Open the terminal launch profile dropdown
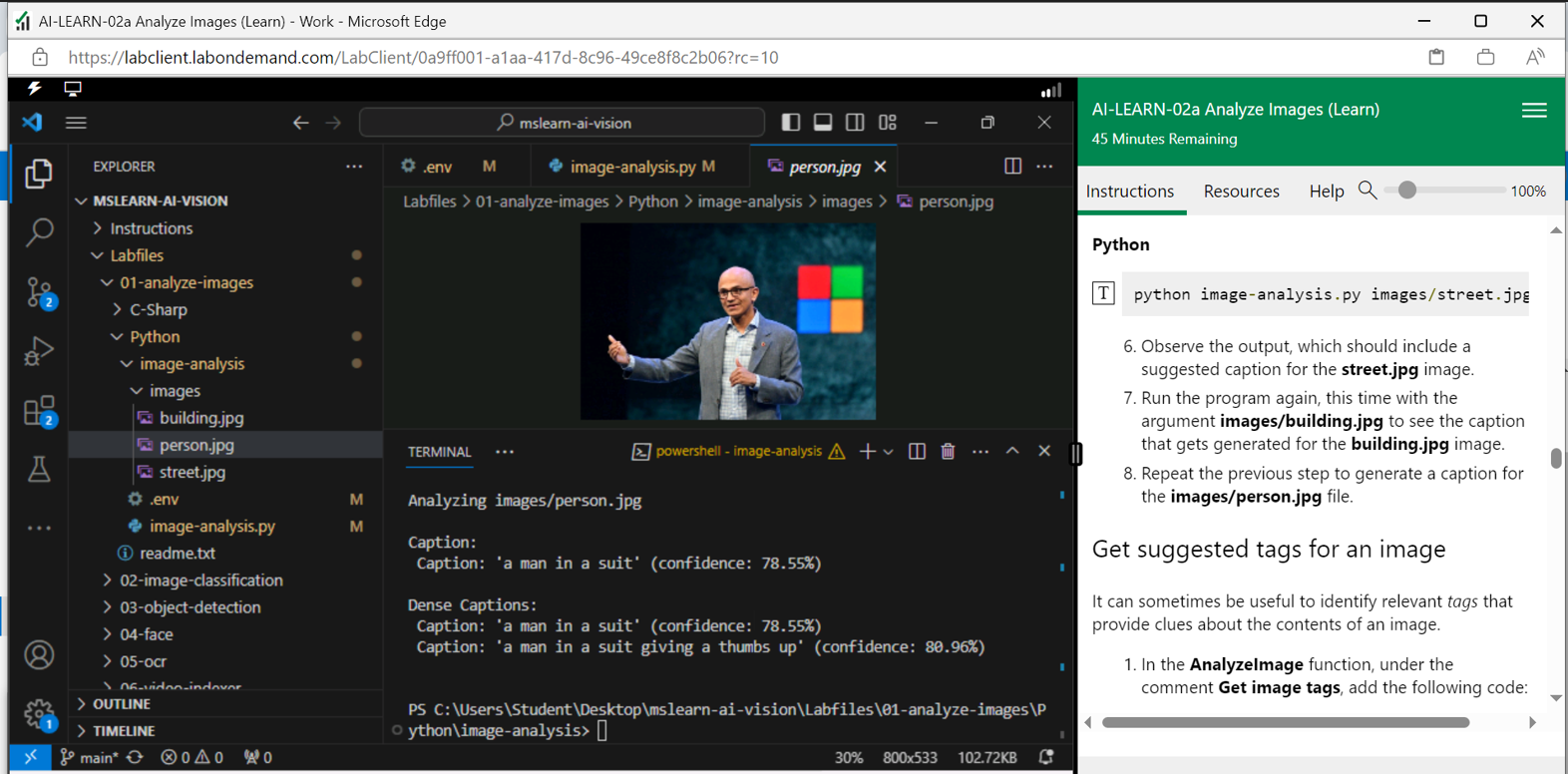Viewport: 1568px width, 774px height. tap(888, 452)
